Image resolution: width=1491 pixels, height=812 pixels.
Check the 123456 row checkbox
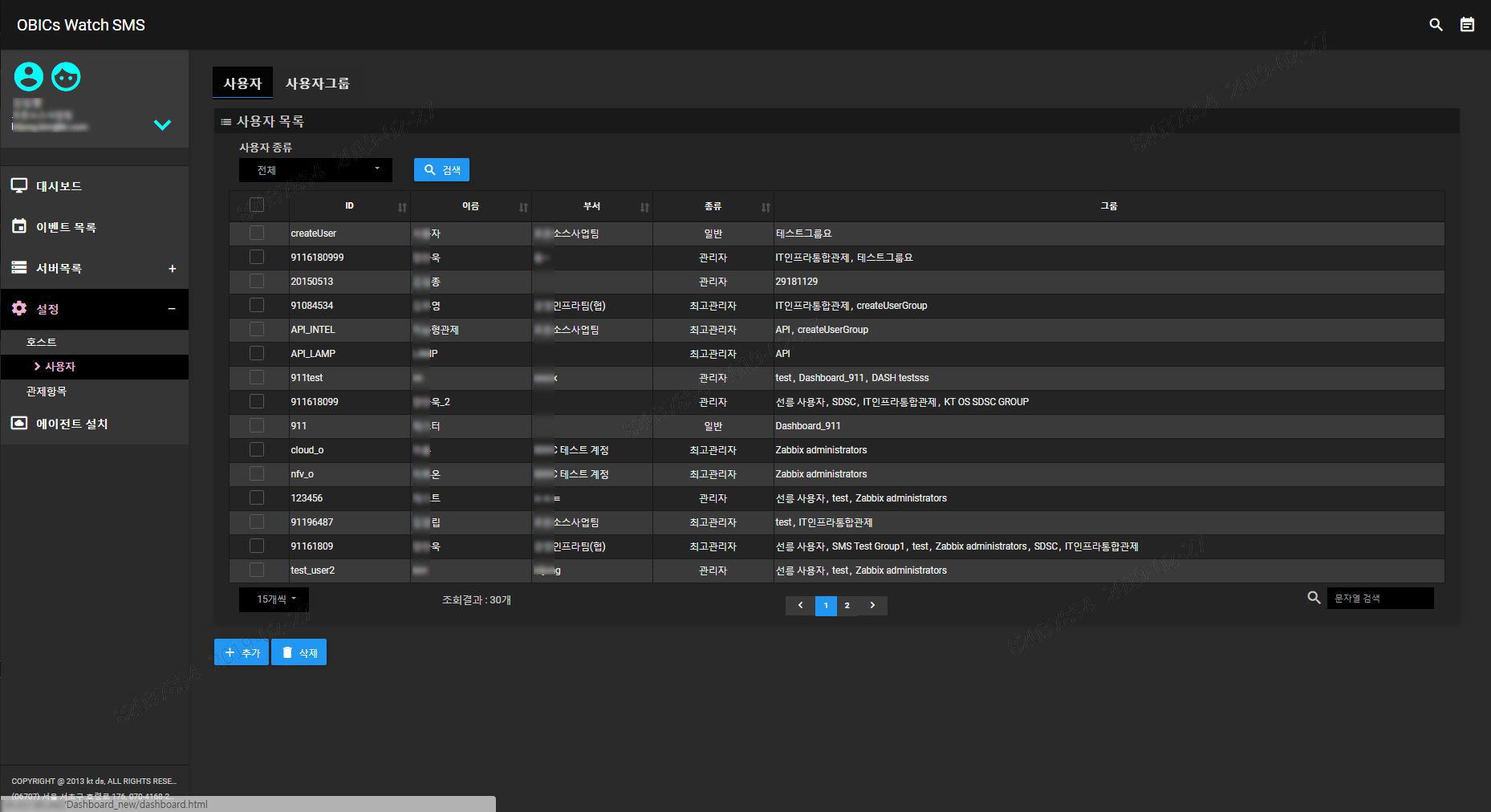click(257, 497)
